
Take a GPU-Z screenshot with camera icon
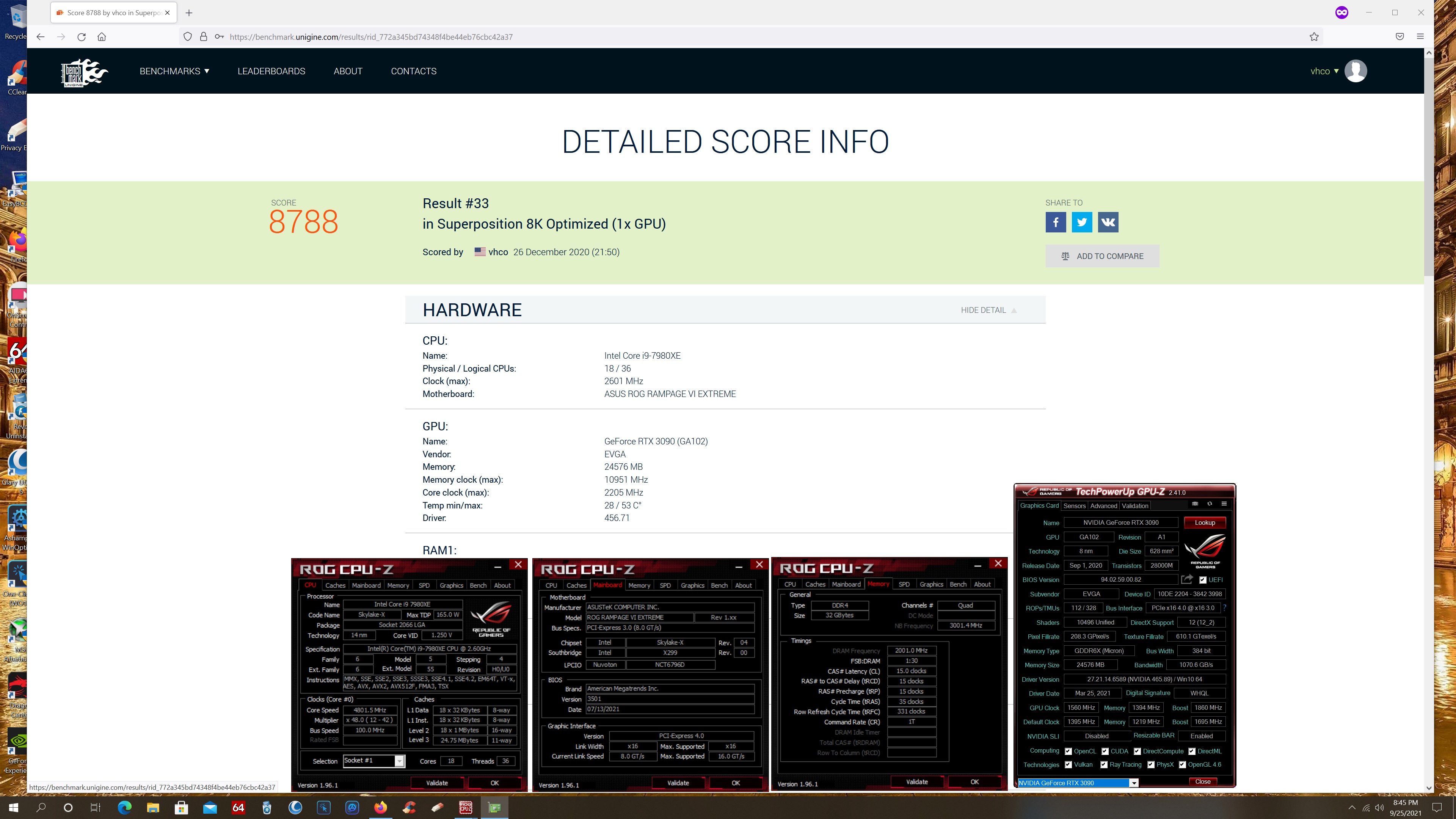coord(1195,504)
